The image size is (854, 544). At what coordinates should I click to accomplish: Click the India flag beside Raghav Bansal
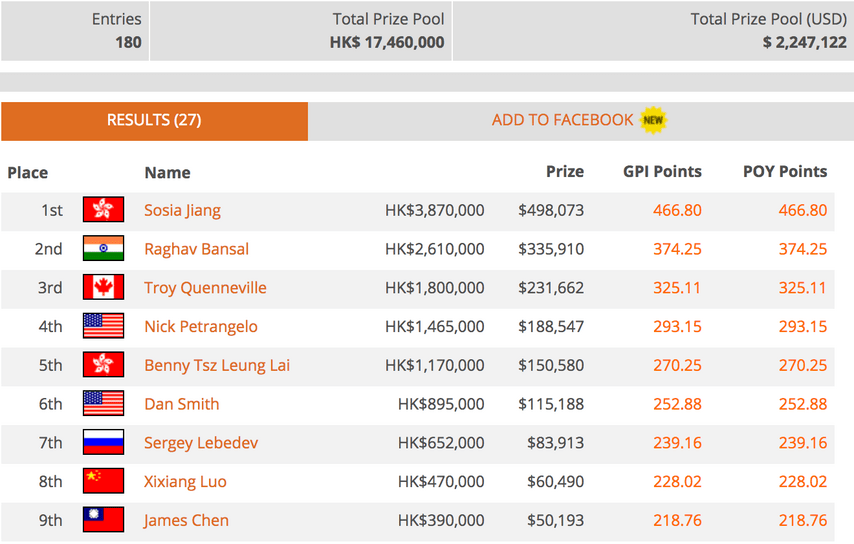[x=103, y=248]
